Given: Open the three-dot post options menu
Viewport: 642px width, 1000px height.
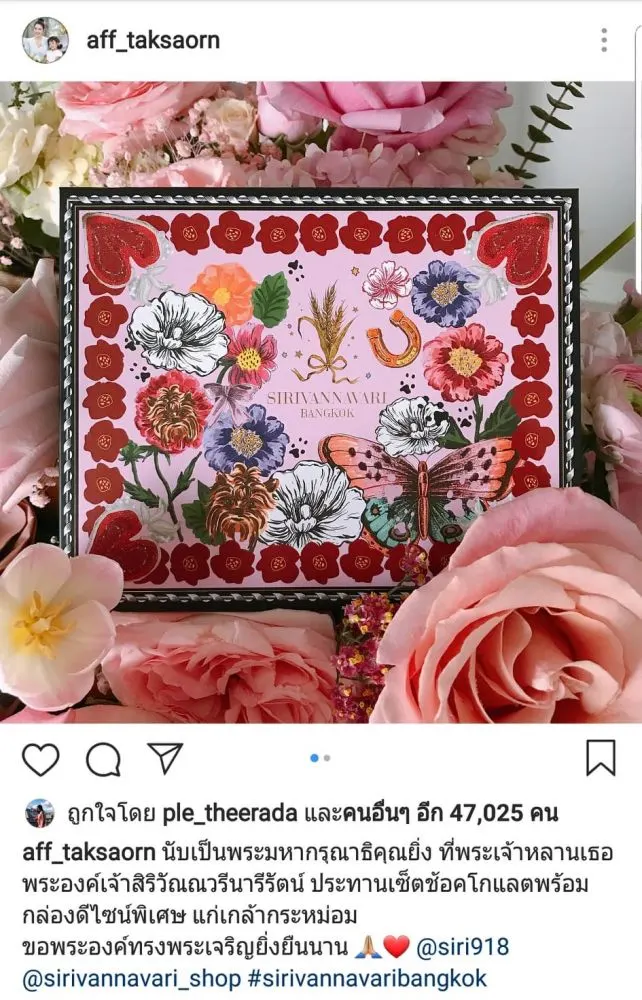Looking at the screenshot, I should coord(604,40).
